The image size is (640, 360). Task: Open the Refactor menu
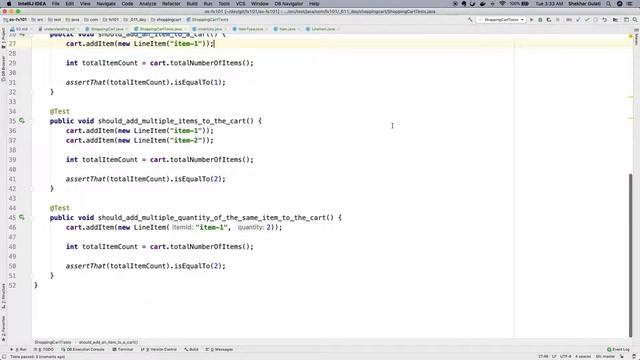tap(171, 4)
